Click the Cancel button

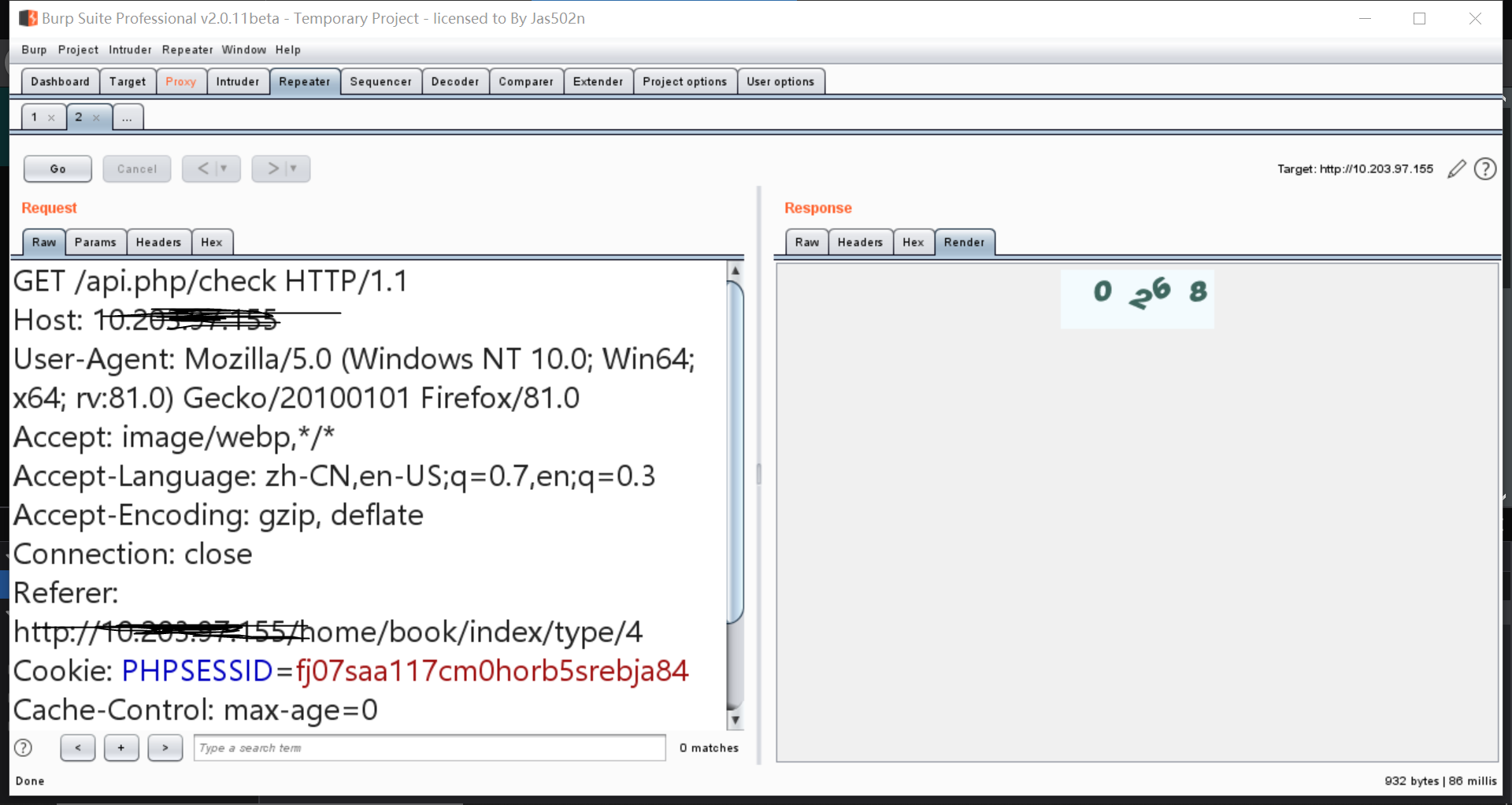coord(137,169)
